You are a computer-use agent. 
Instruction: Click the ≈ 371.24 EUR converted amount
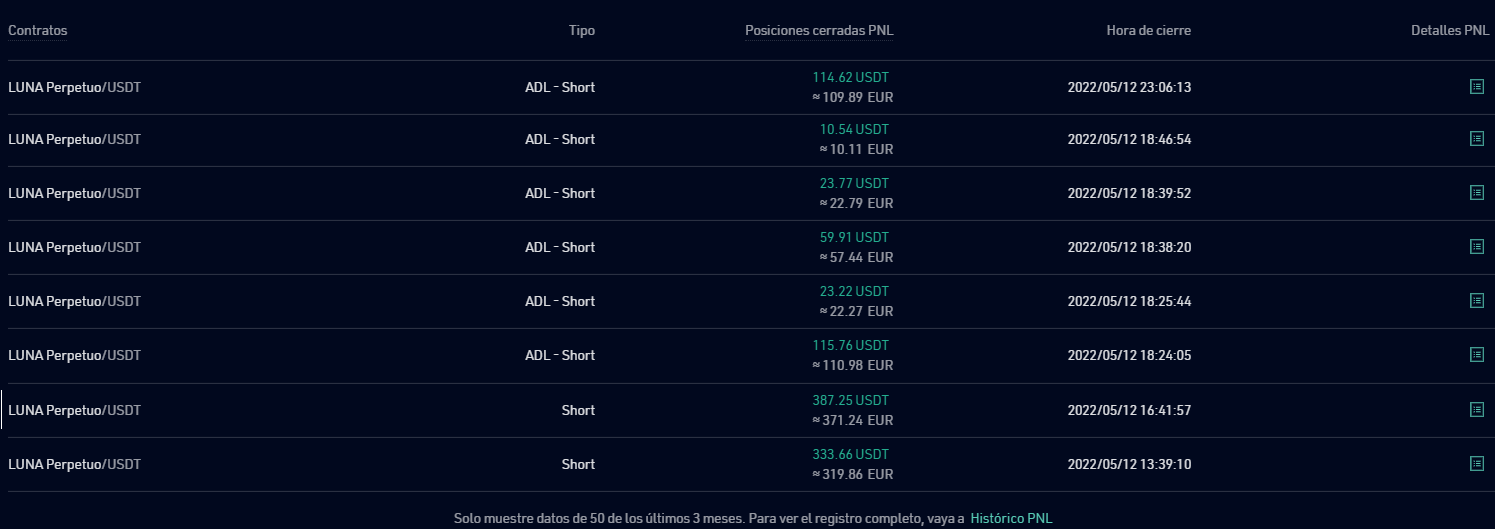853,420
